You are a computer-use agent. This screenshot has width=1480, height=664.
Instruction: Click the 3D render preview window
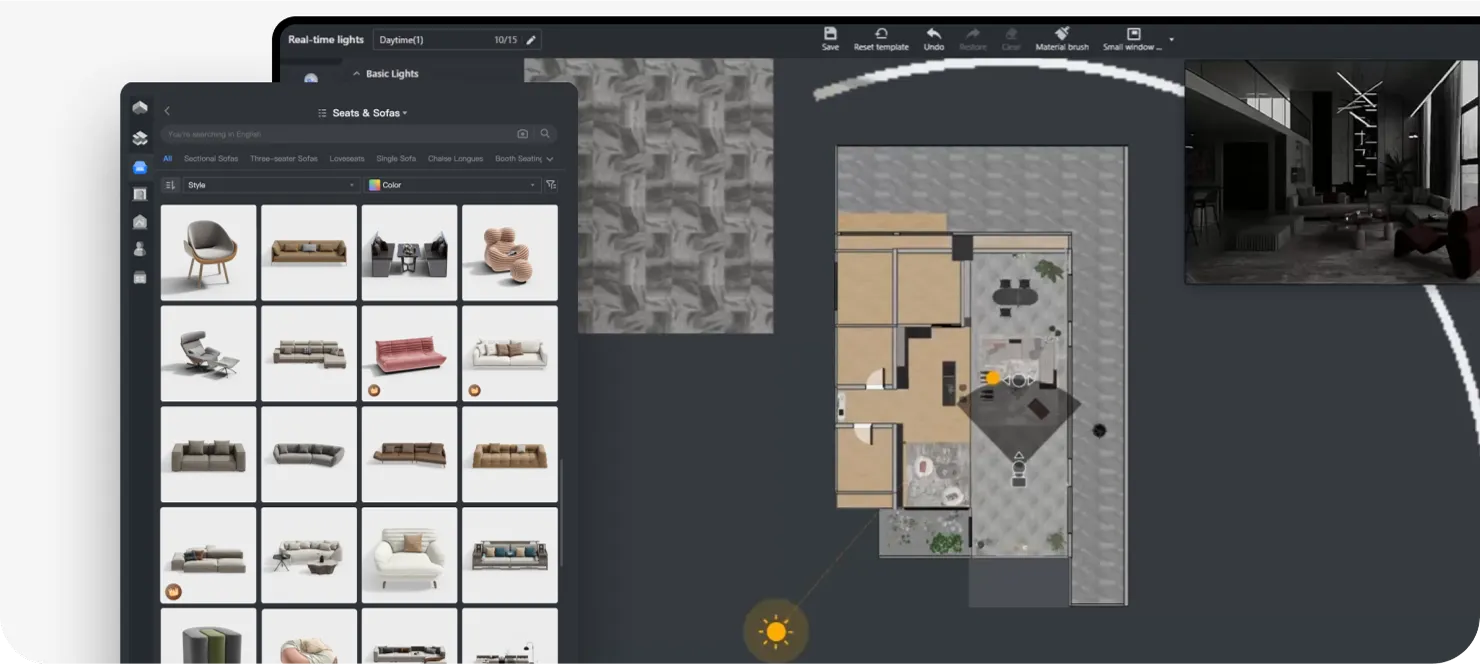1332,172
